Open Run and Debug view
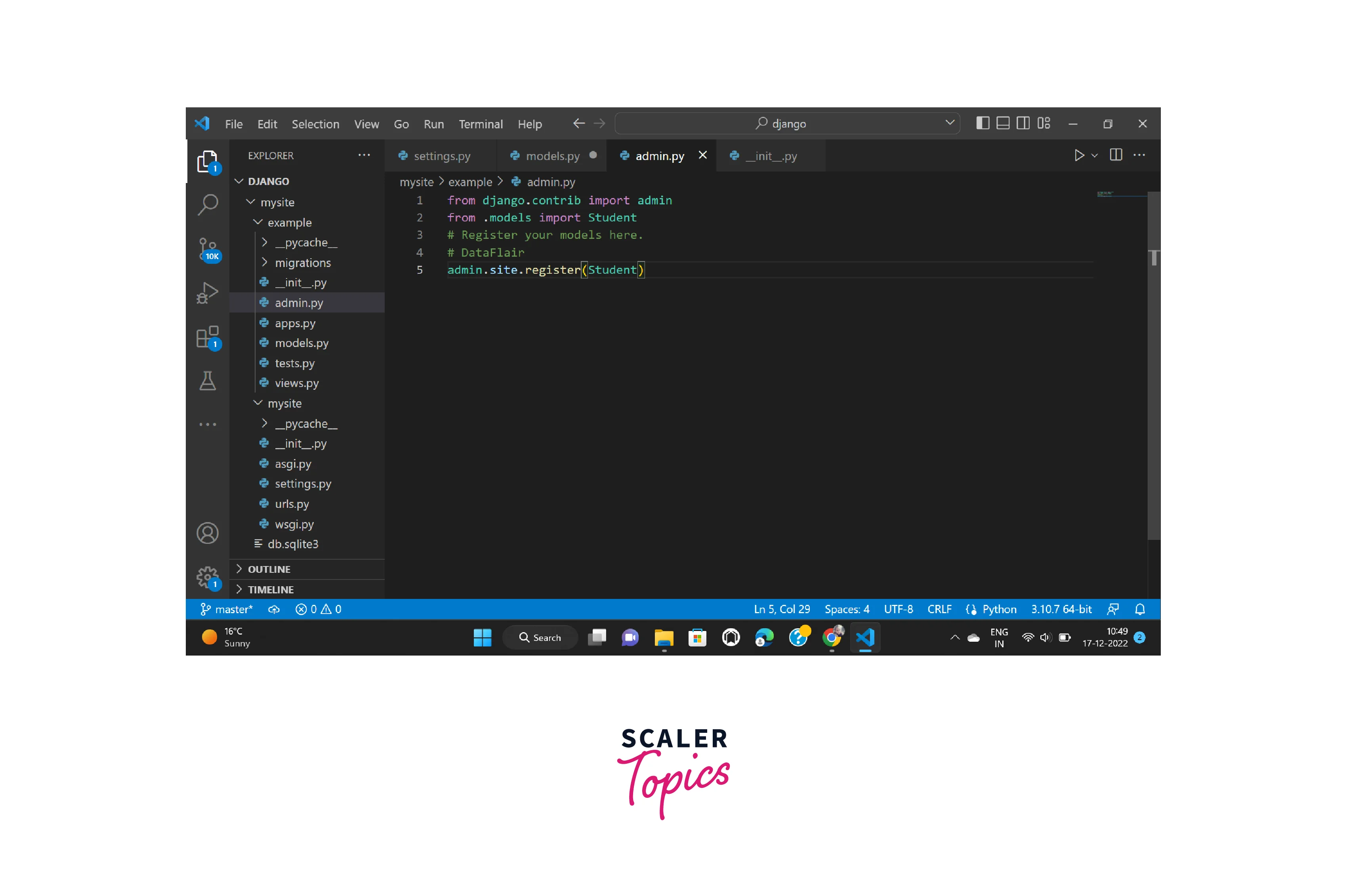Image resolution: width=1347 pixels, height=896 pixels. pos(208,293)
